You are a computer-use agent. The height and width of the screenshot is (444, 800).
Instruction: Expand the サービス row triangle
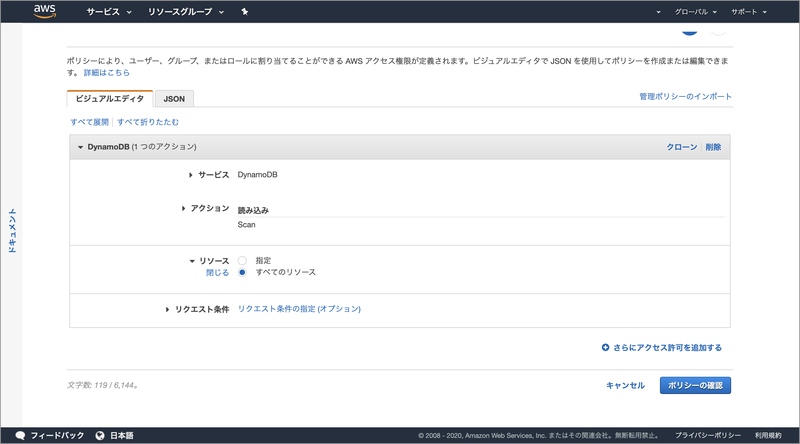(190, 175)
